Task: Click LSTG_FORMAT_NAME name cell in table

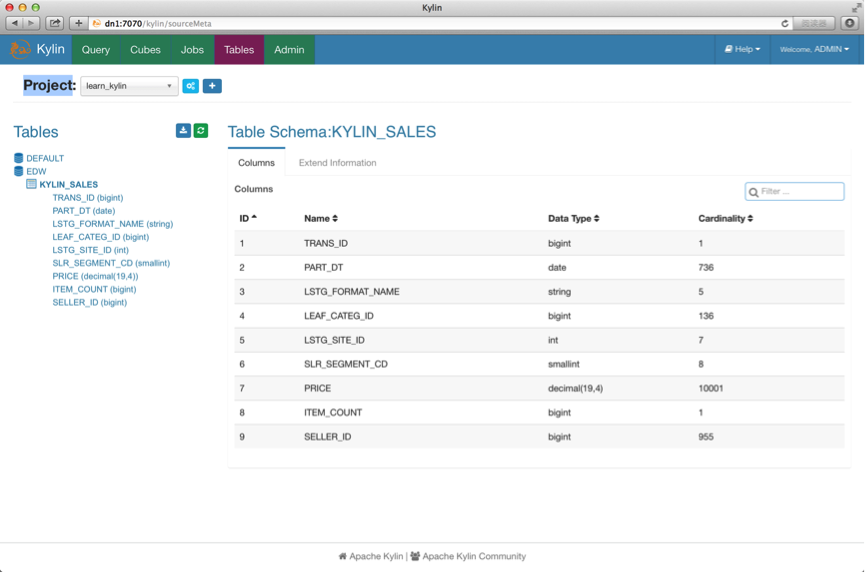Action: pos(352,292)
